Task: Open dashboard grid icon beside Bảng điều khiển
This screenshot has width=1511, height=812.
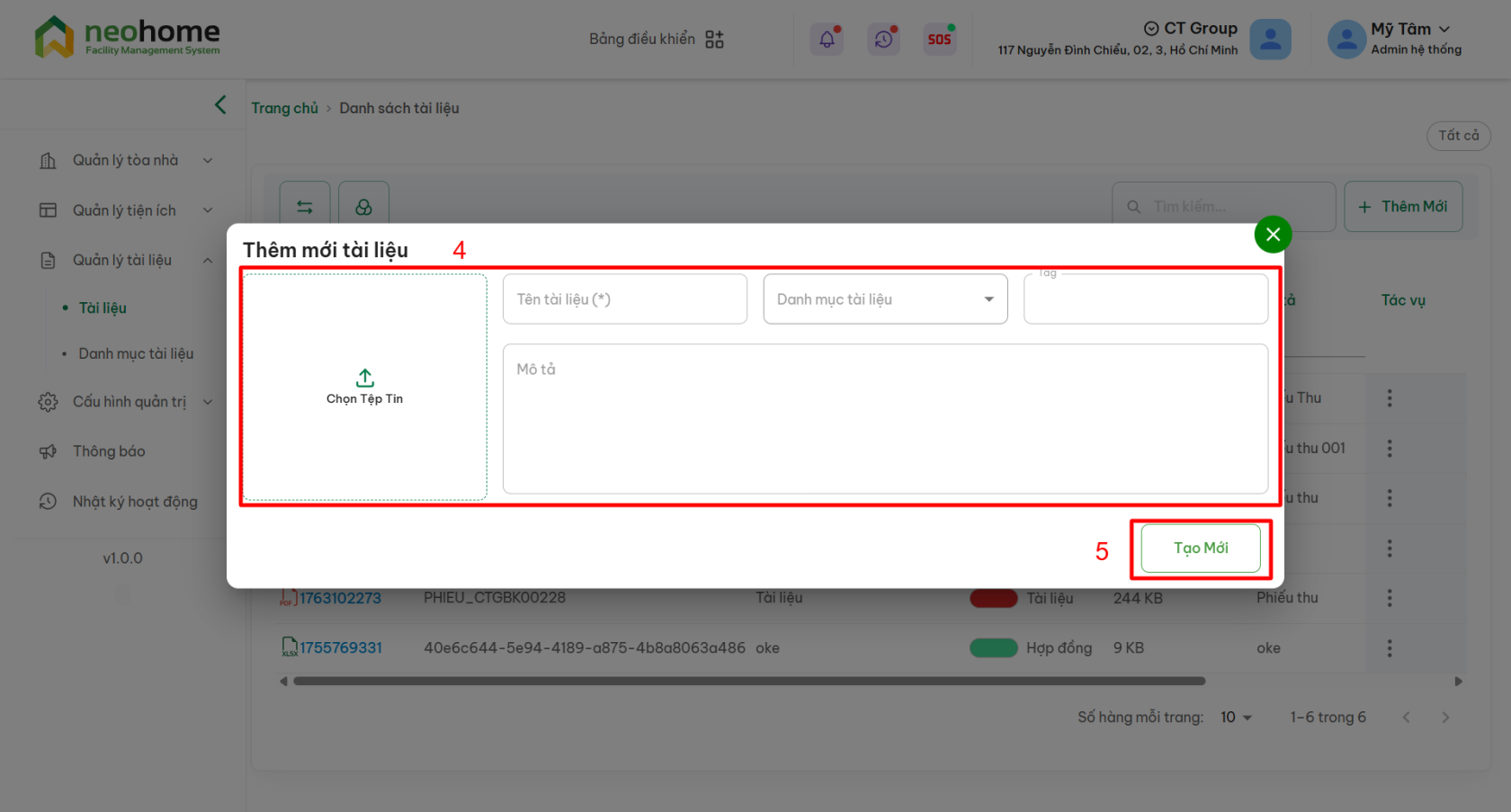Action: coord(714,40)
